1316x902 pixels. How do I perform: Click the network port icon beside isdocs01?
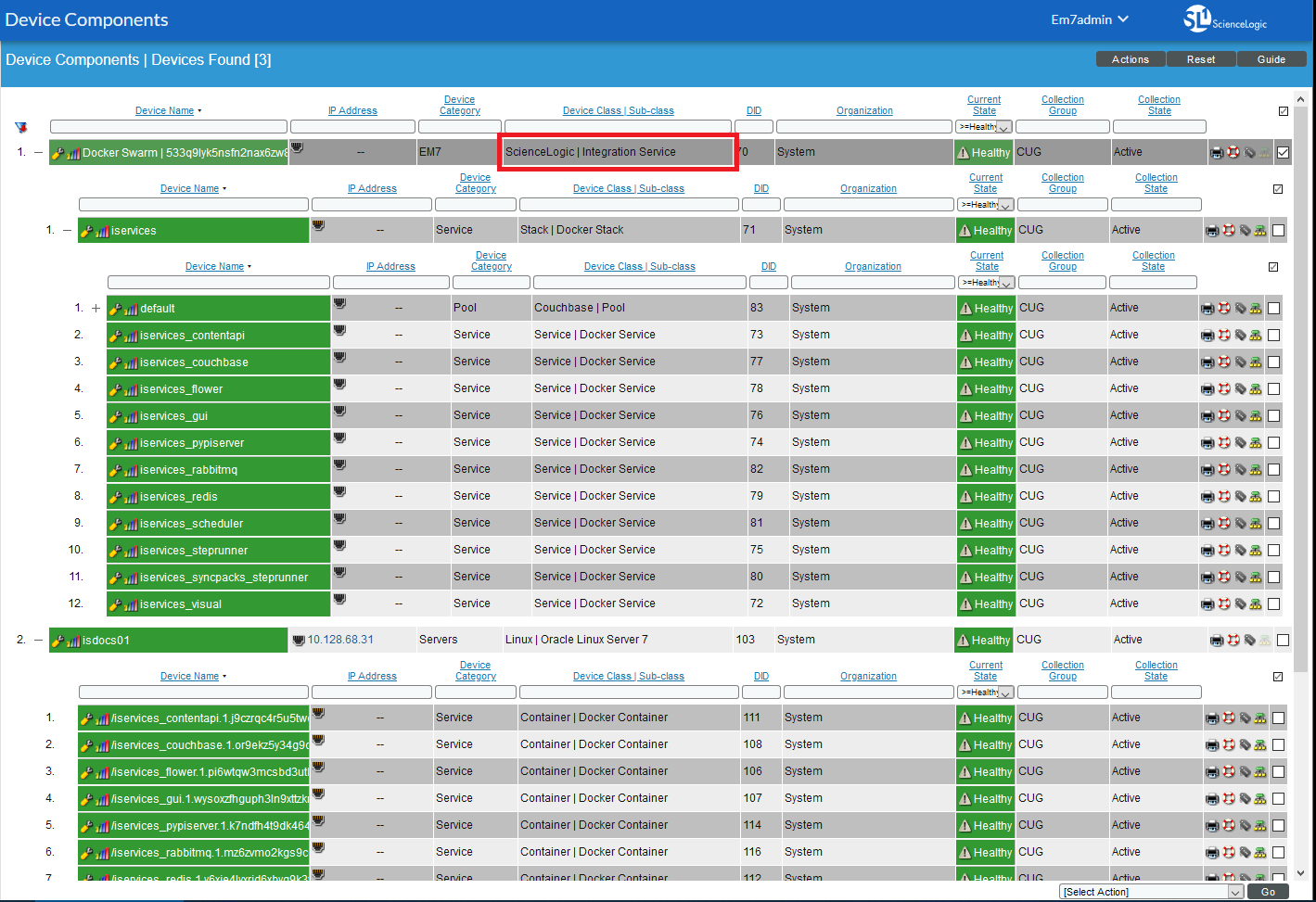click(298, 641)
